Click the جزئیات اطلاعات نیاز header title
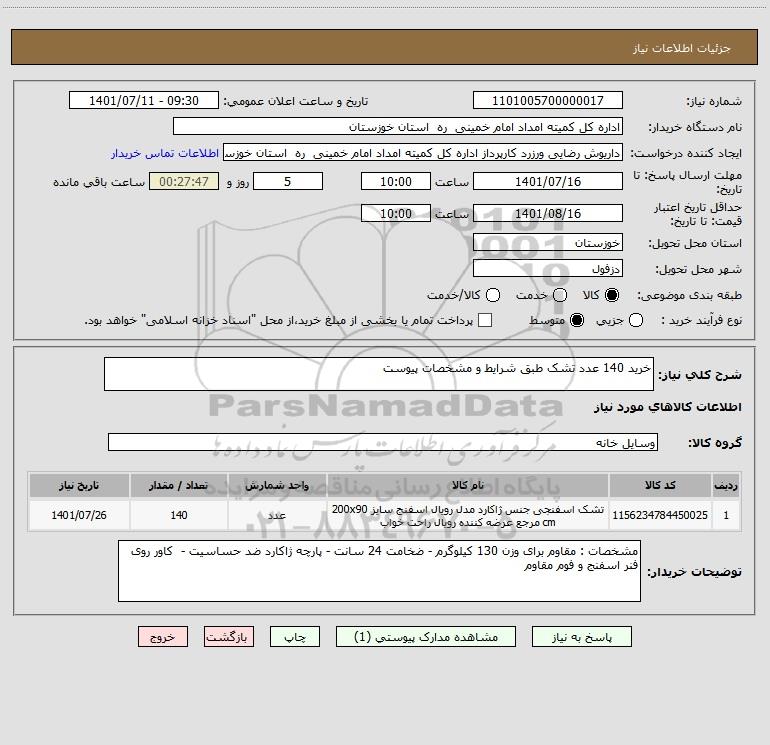The height and width of the screenshot is (745, 770). pos(682,48)
